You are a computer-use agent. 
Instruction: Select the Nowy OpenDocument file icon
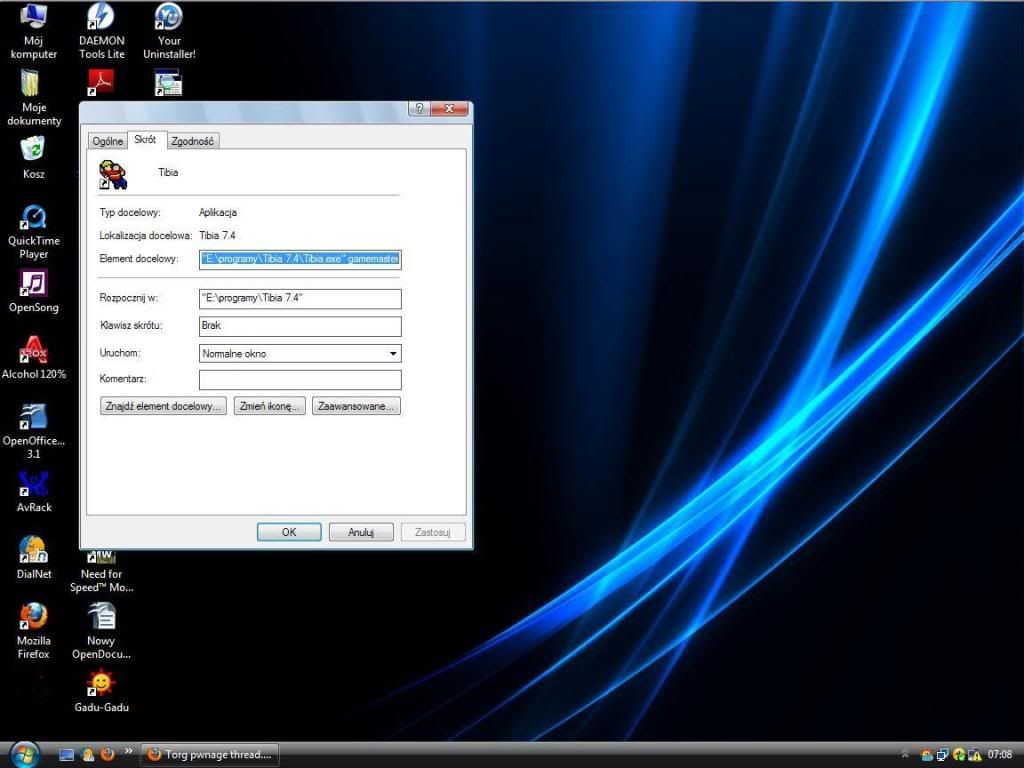[101, 631]
